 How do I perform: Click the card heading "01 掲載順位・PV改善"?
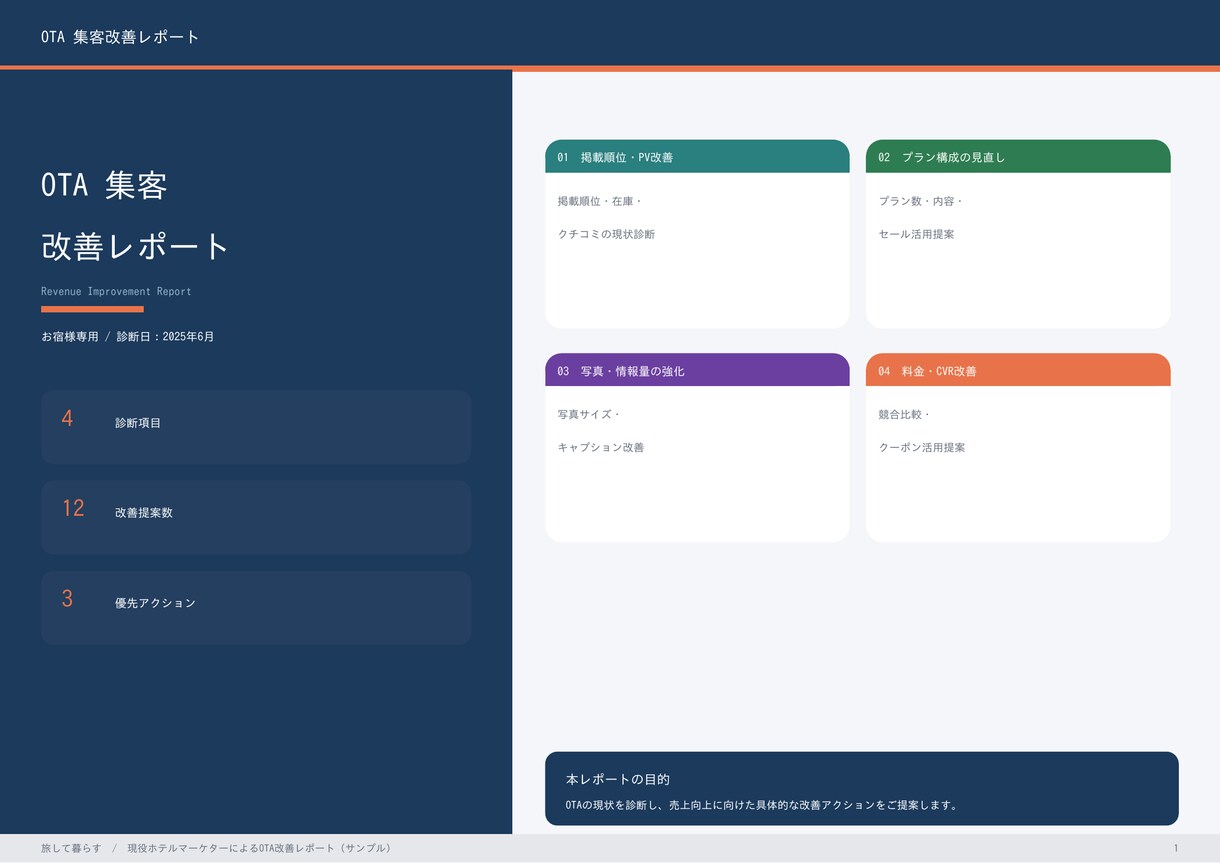pos(615,157)
